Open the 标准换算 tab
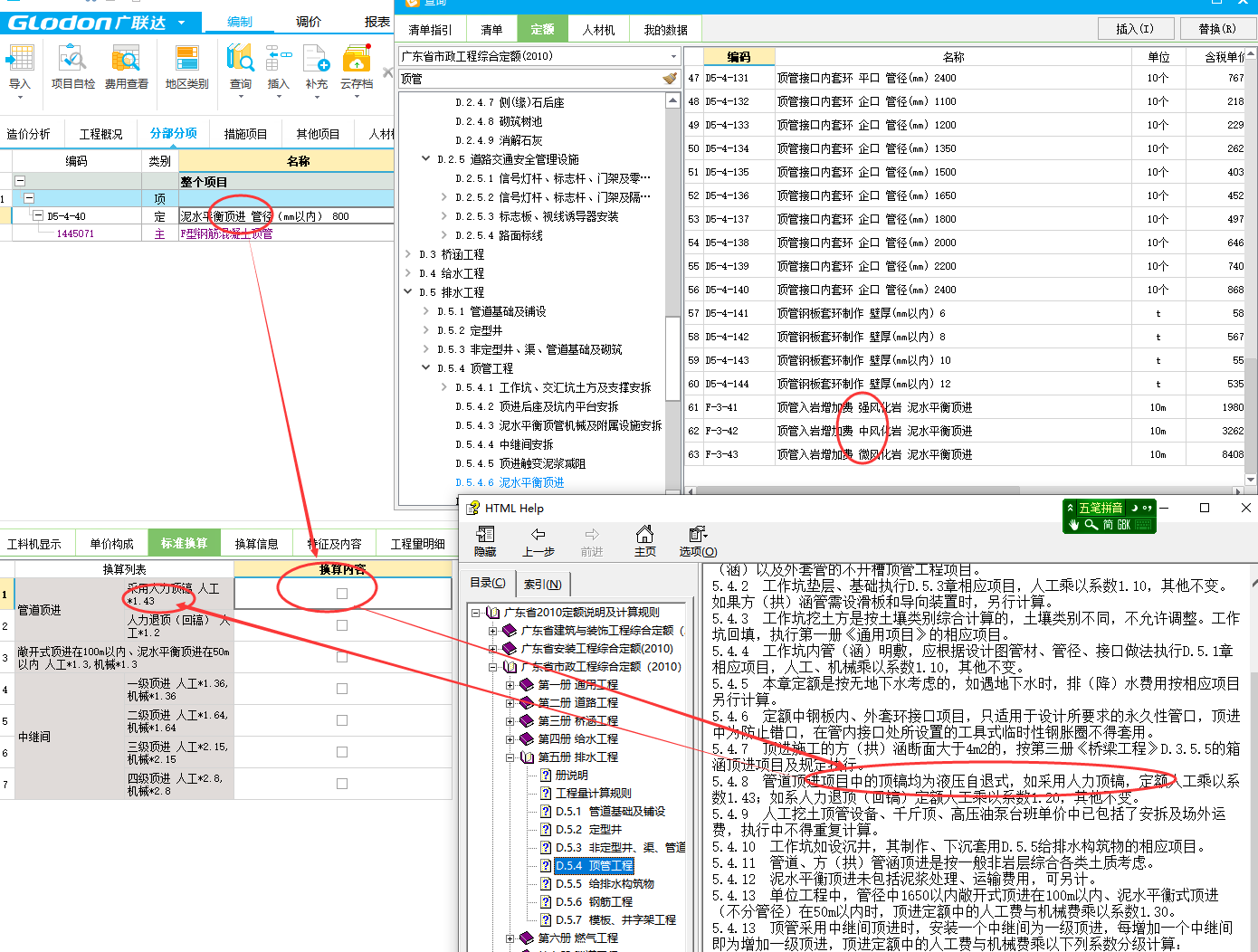Screen dimensions: 1258x952 (185, 543)
